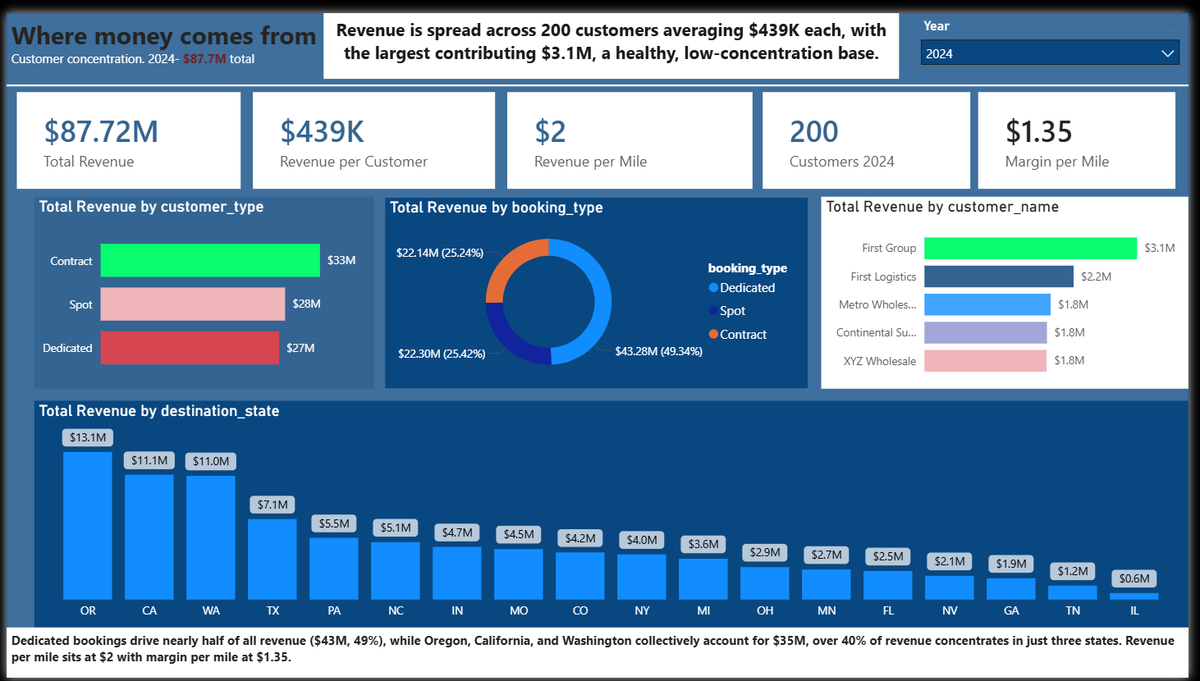
Task: Select the Continental Su... customer bar
Action: click(x=985, y=332)
